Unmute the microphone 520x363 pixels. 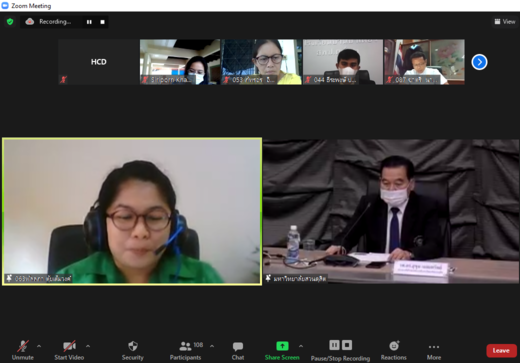tap(23, 350)
